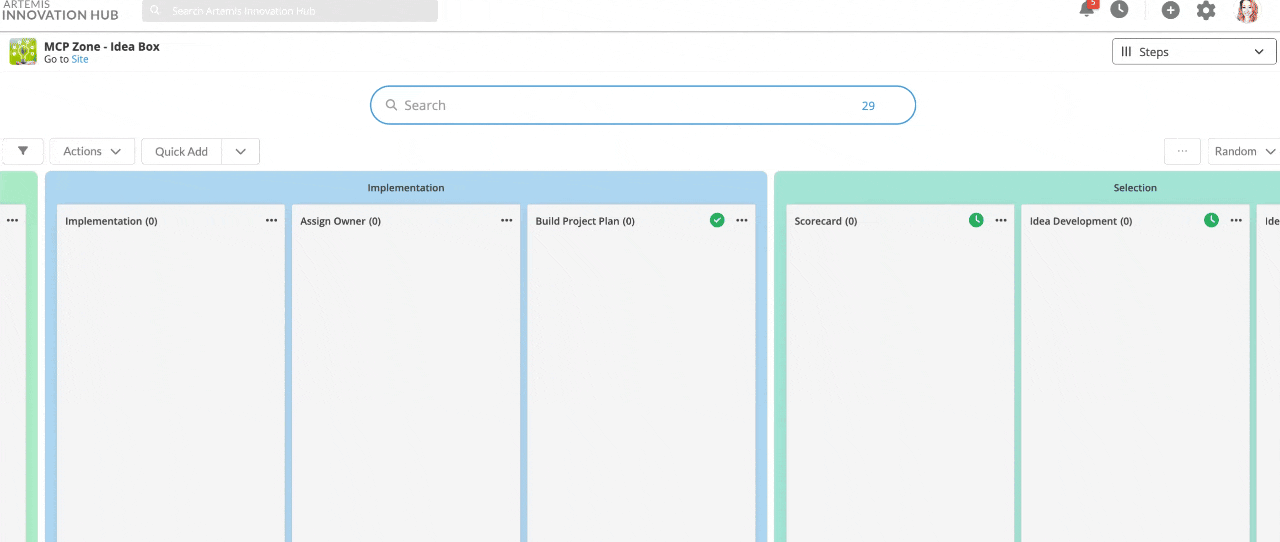Click the Scorecard (0) step title
This screenshot has height=542, width=1280.
click(x=826, y=221)
